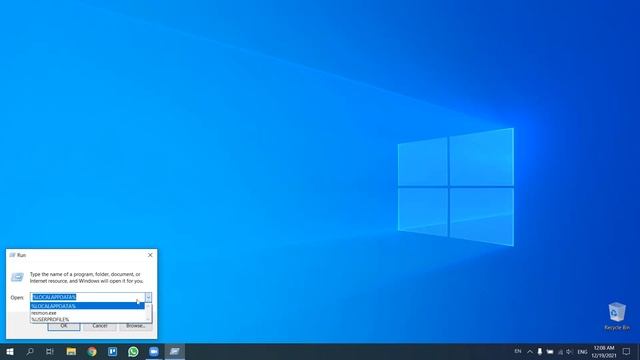The height and width of the screenshot is (360, 640).
Task: Open the Windows Start menu
Action: click(10, 351)
